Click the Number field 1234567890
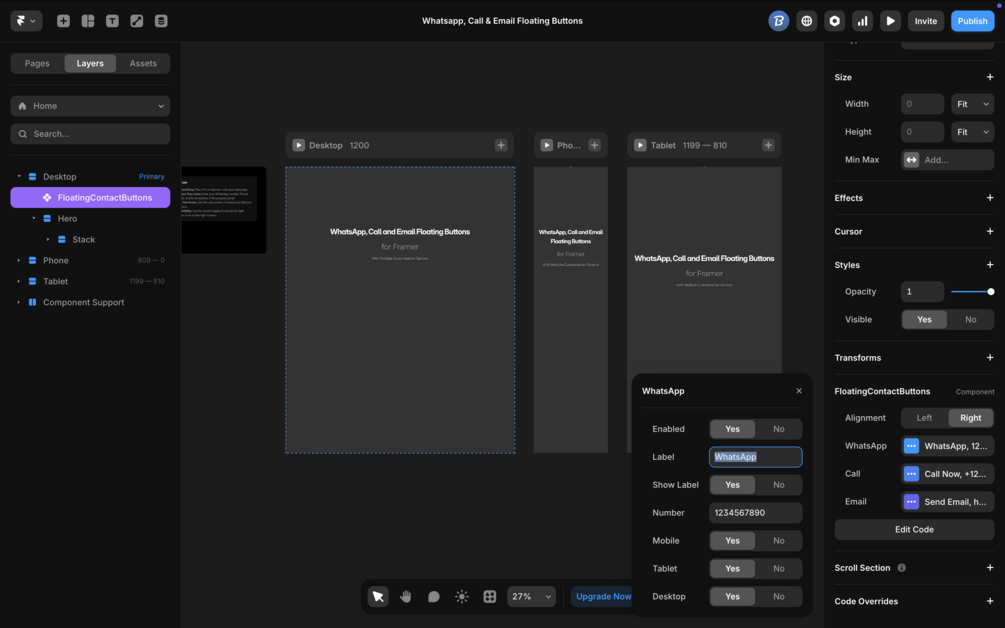The height and width of the screenshot is (628, 1005). 756,513
